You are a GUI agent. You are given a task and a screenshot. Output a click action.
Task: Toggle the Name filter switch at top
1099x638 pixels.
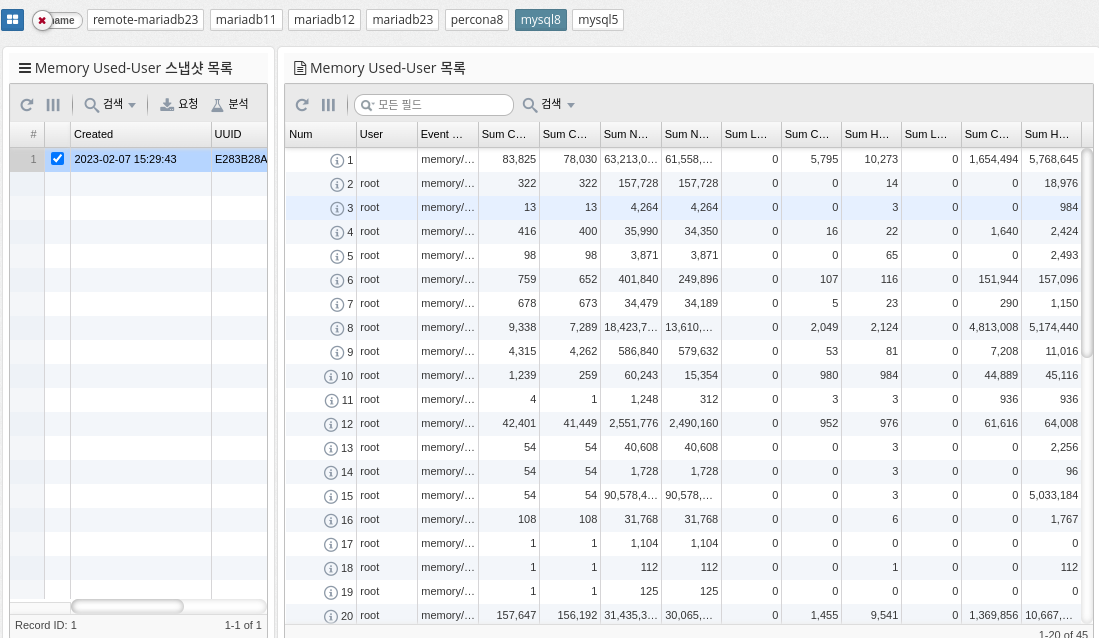point(56,20)
